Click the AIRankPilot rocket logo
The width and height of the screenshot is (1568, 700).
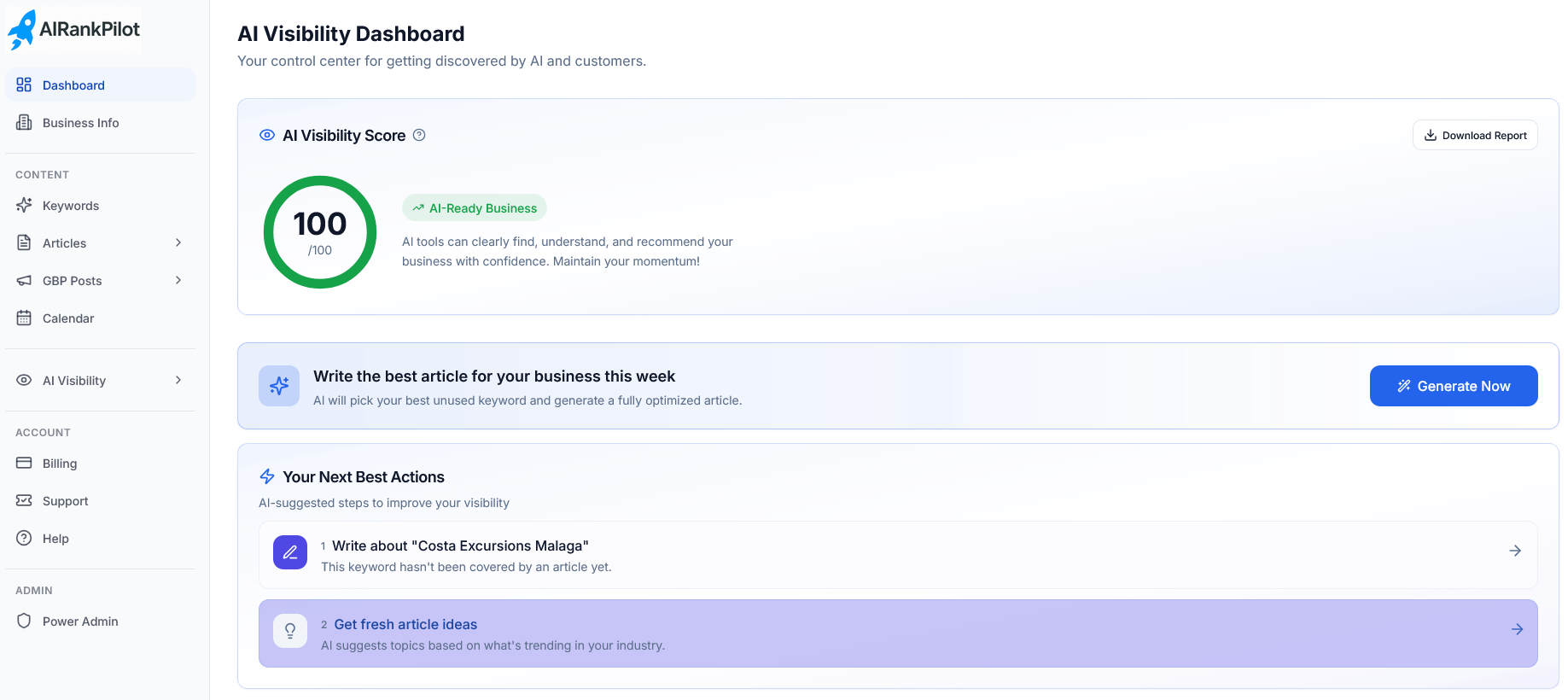(23, 30)
